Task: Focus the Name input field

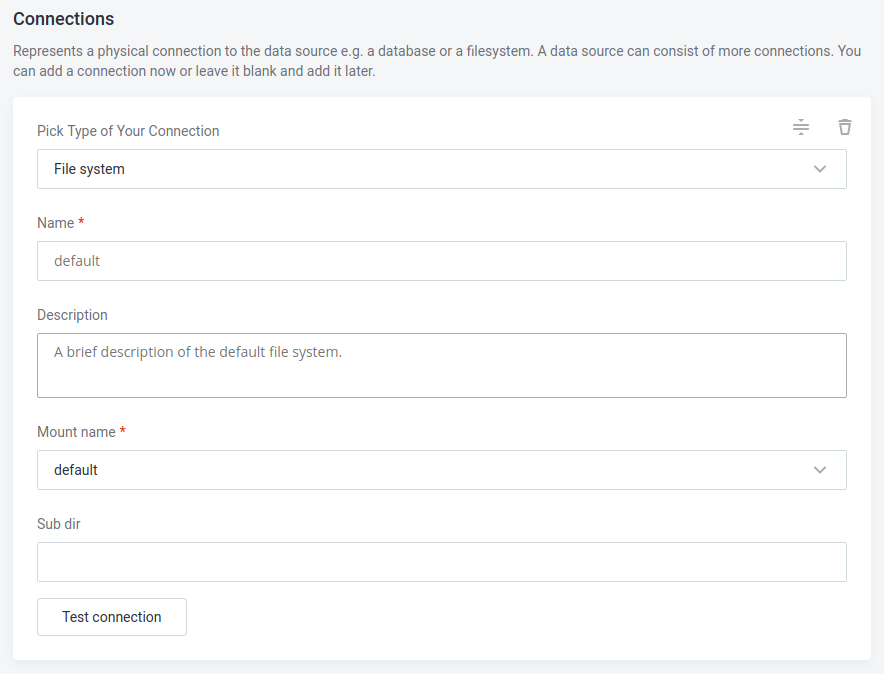Action: tap(441, 261)
